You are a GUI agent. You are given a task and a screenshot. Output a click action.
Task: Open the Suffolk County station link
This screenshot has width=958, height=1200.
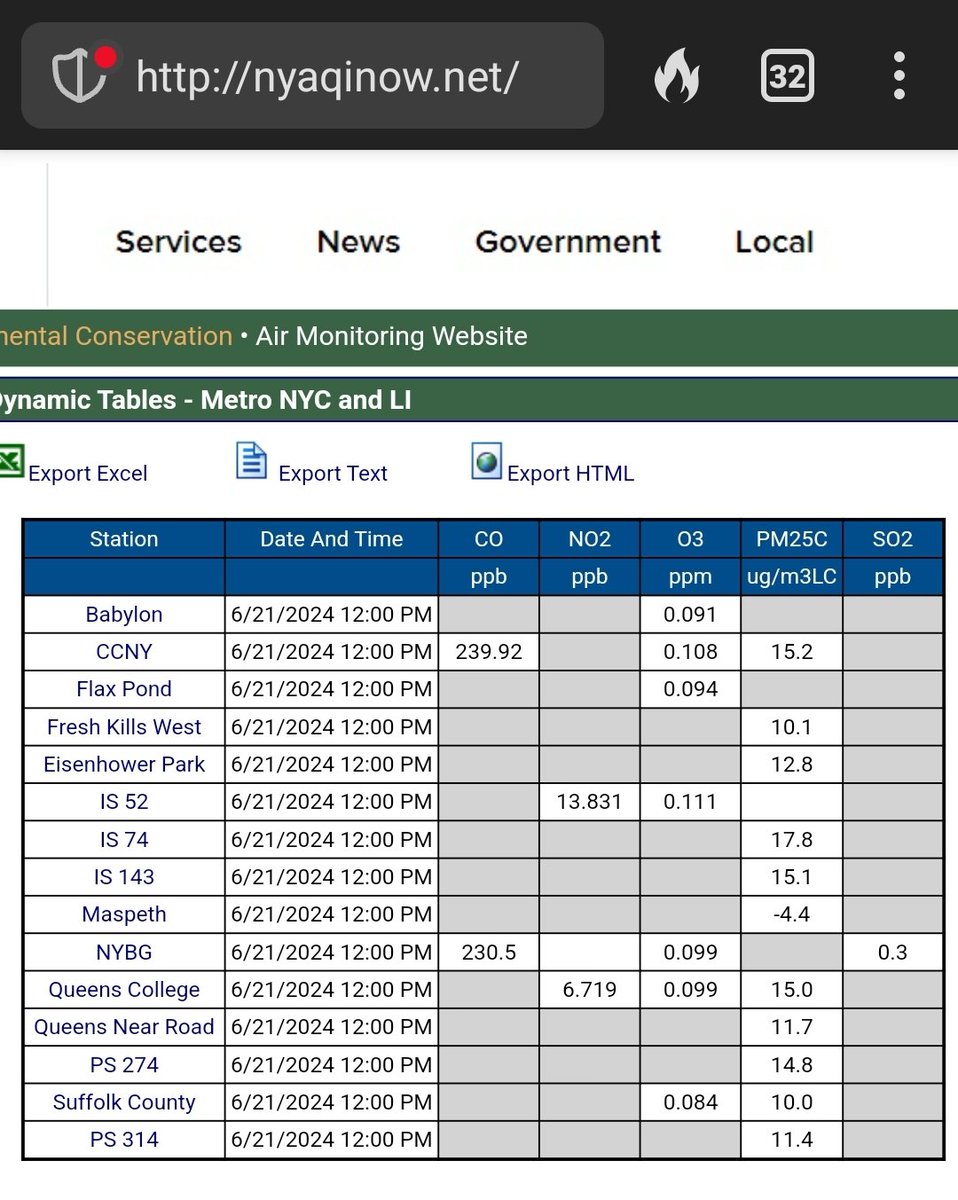(124, 1102)
